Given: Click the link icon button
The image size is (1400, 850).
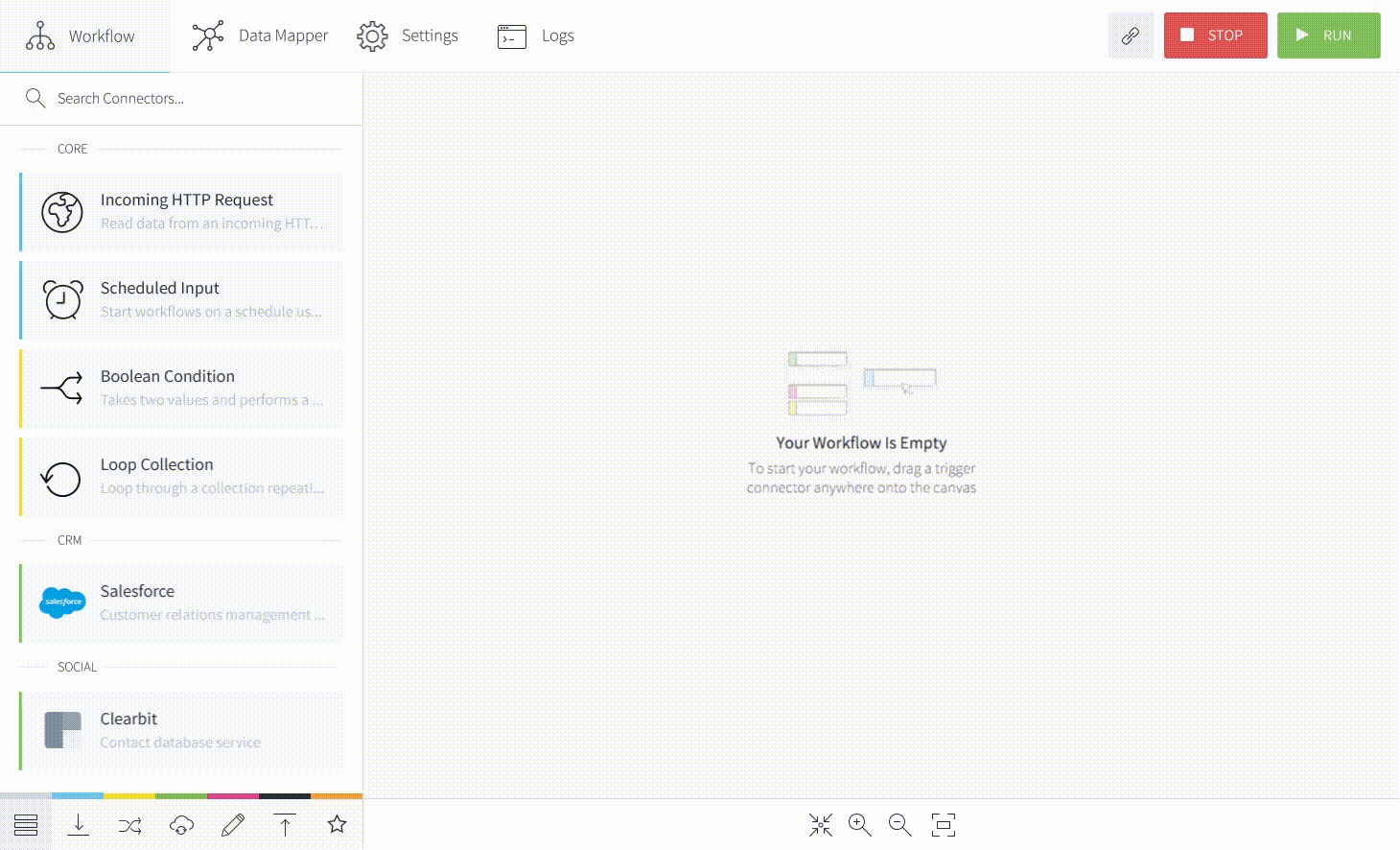Looking at the screenshot, I should tap(1131, 35).
